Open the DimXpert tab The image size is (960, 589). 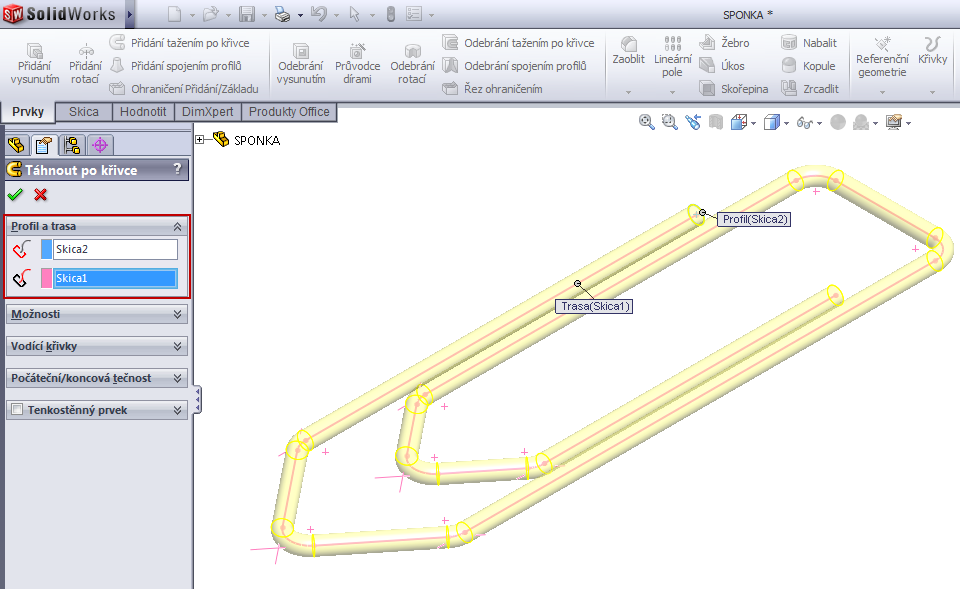coord(209,111)
